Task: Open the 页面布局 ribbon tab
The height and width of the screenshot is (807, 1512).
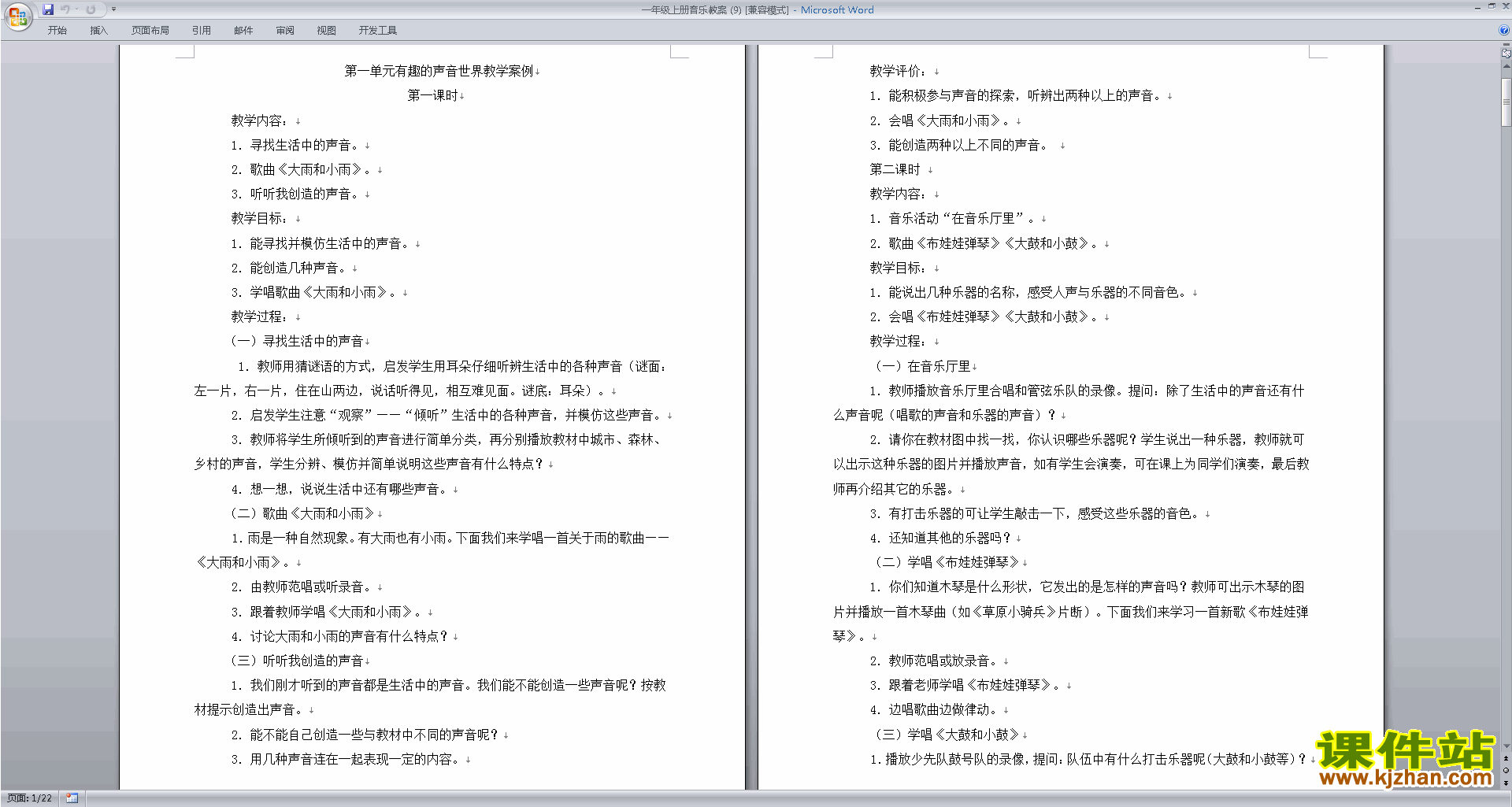Action: click(150, 31)
